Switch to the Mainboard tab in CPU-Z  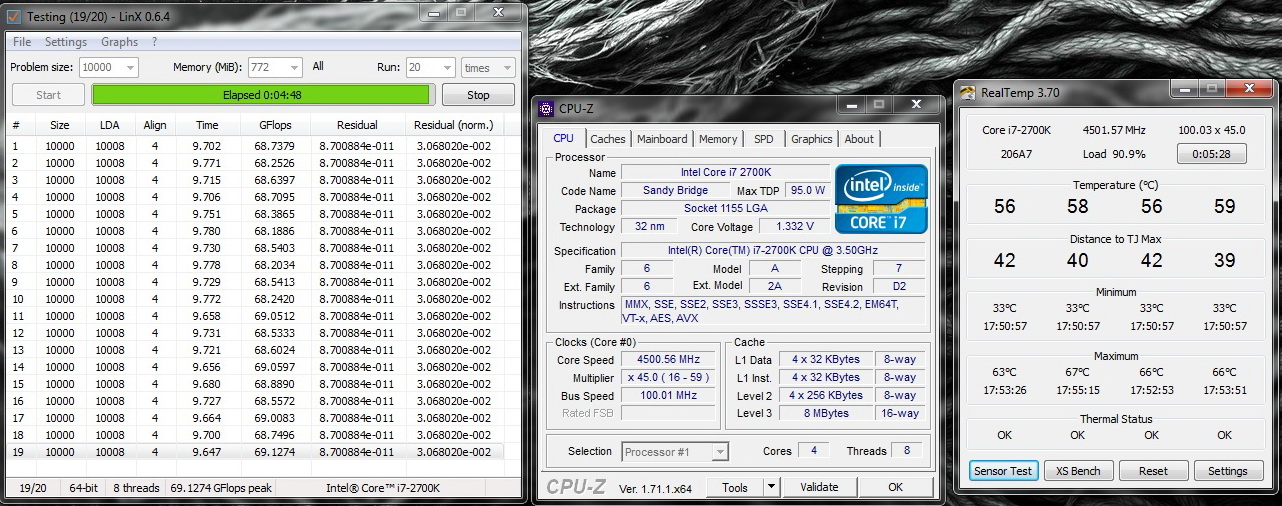click(662, 139)
